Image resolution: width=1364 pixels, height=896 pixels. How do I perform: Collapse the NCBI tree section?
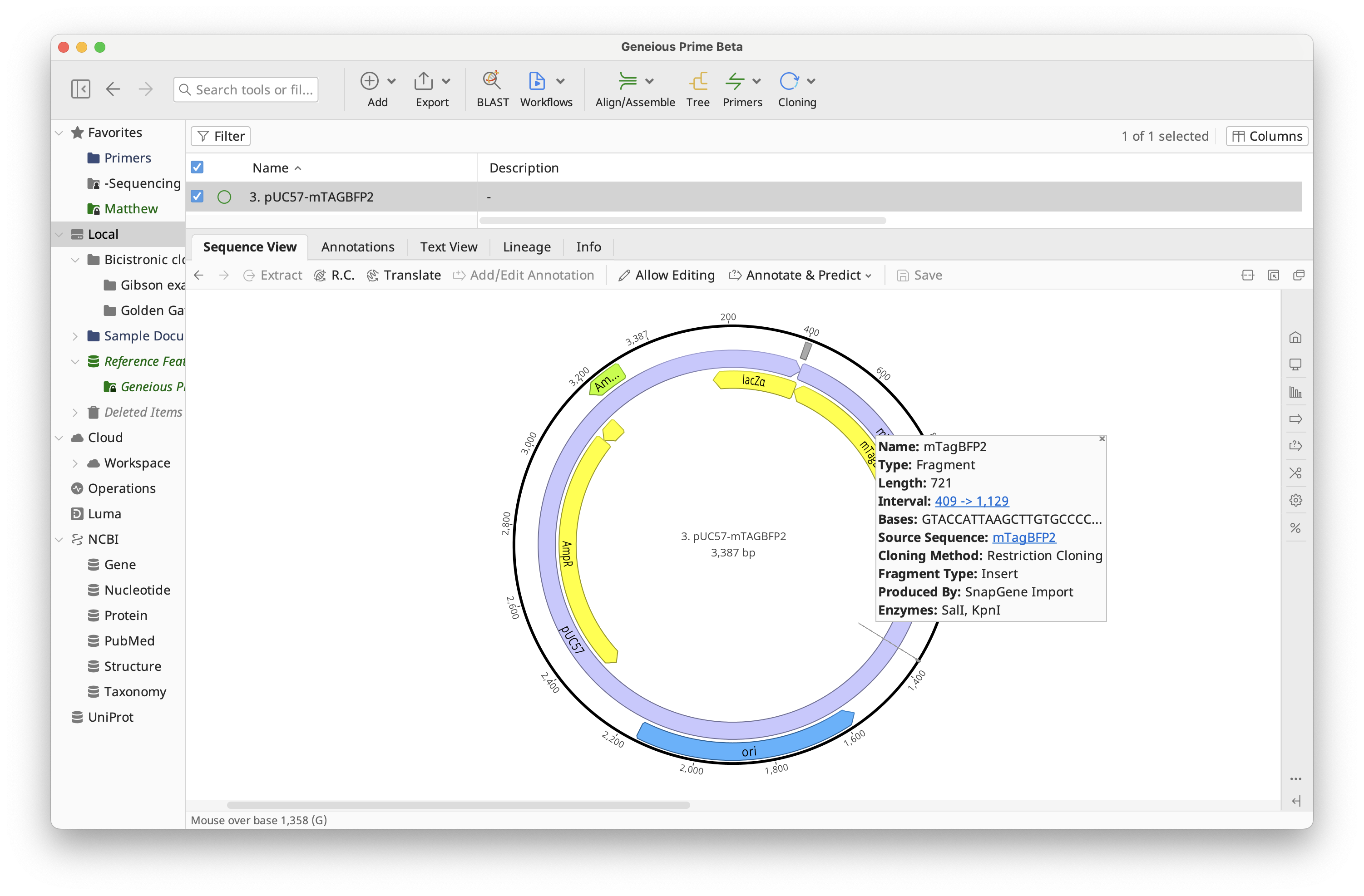(x=59, y=539)
